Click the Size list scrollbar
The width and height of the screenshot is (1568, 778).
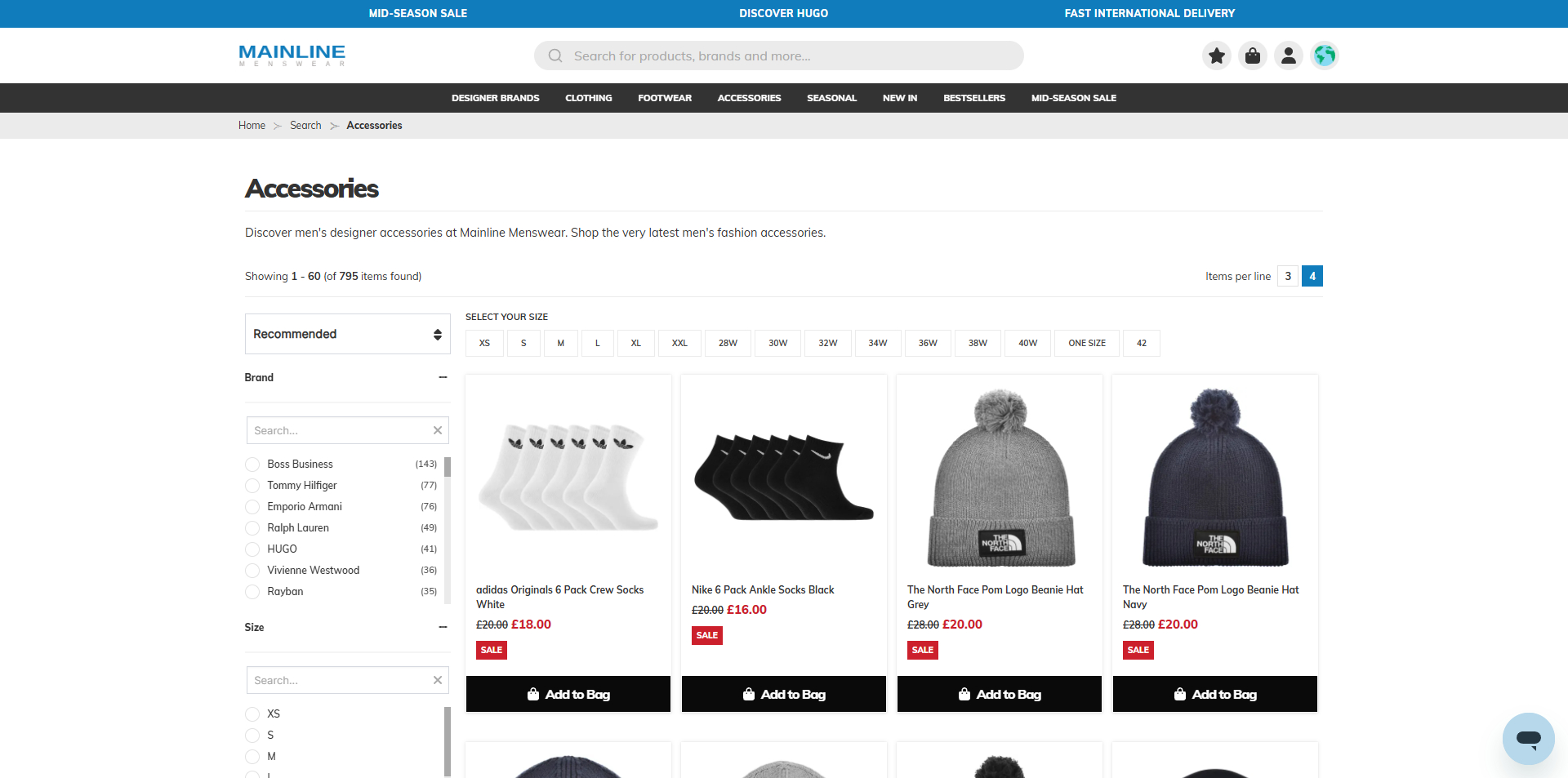448,741
